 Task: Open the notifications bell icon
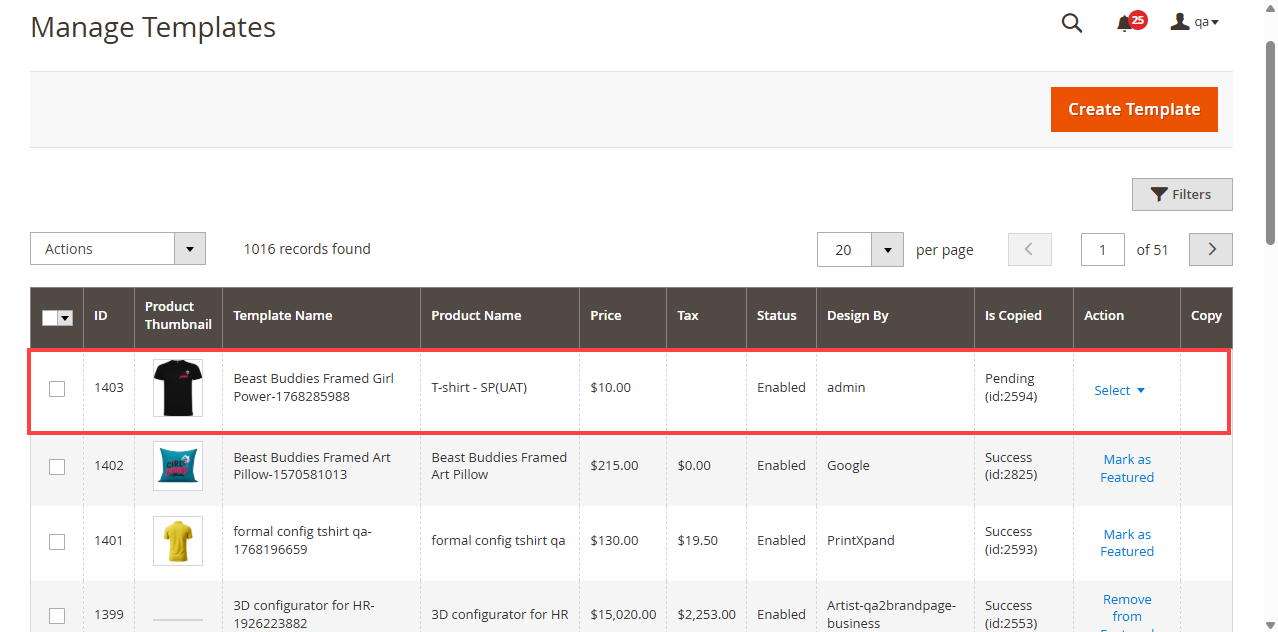coord(1125,24)
